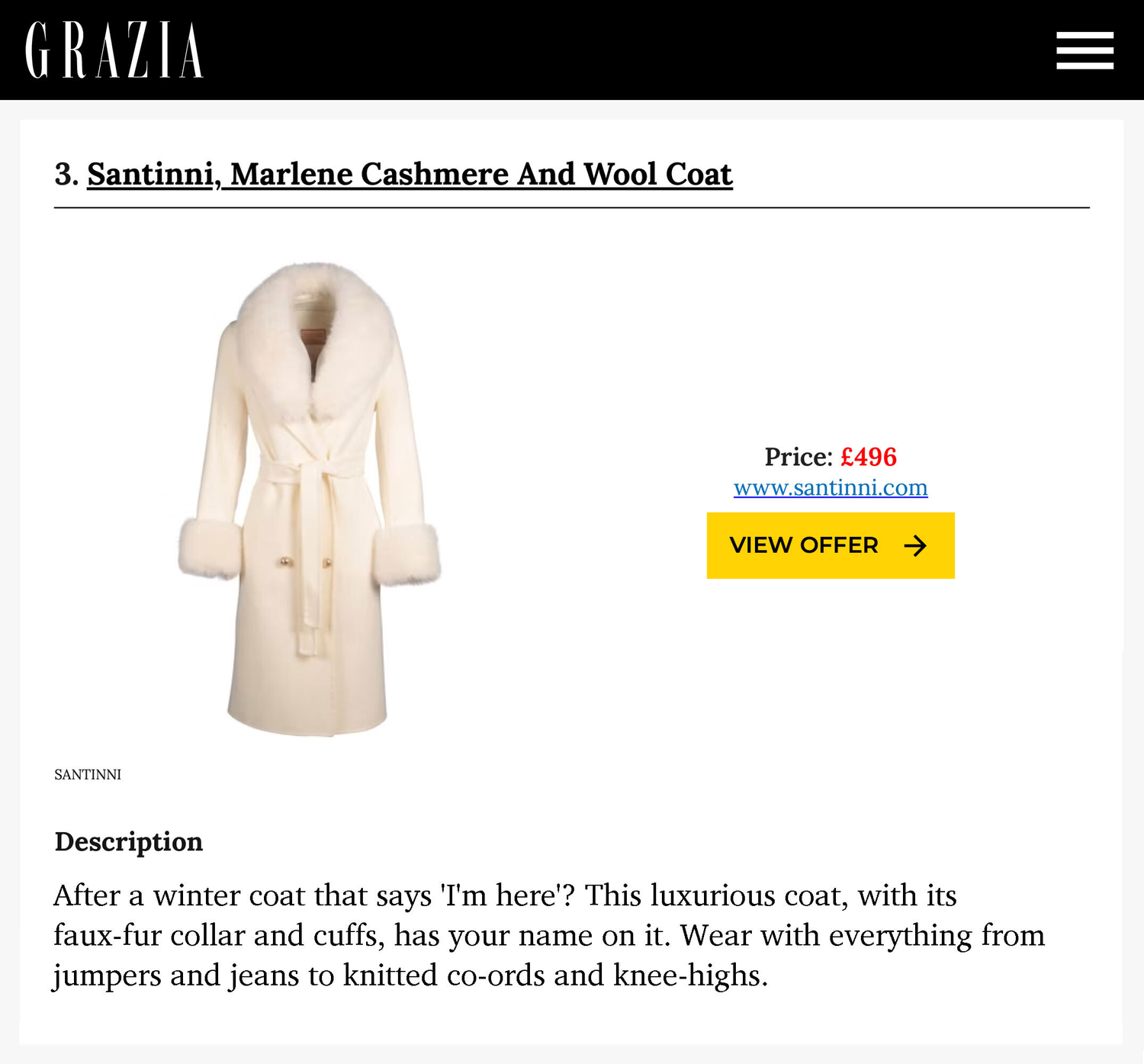Click the hem of the coat image
This screenshot has width=1144, height=1064.
point(309,721)
